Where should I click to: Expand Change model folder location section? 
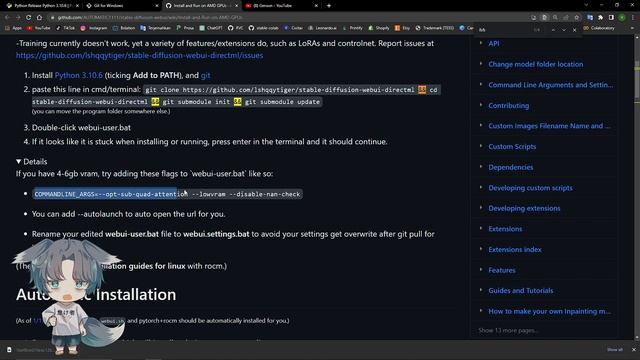[481, 64]
